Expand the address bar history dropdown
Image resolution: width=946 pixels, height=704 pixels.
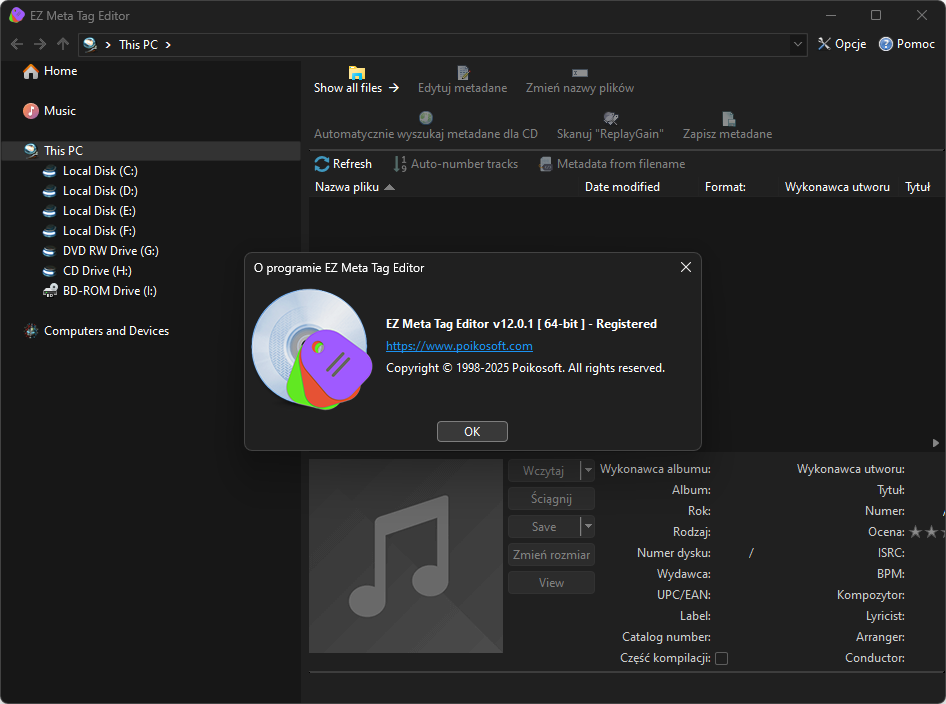798,45
